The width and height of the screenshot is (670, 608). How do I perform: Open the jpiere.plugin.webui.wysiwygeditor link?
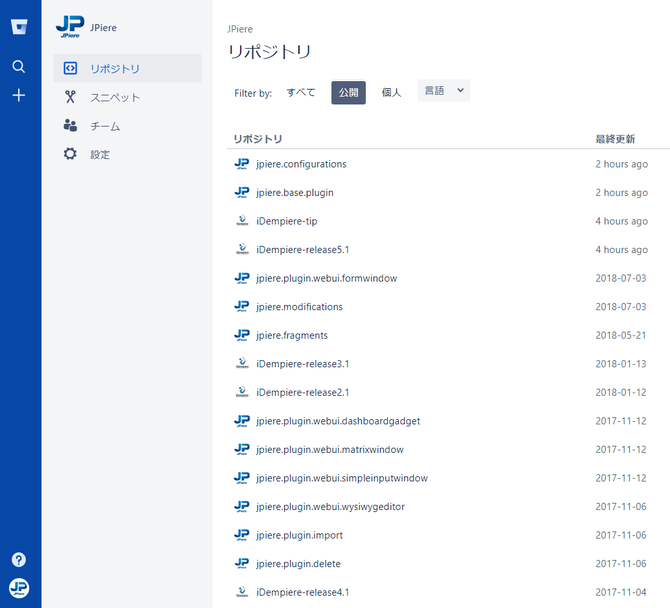click(330, 507)
